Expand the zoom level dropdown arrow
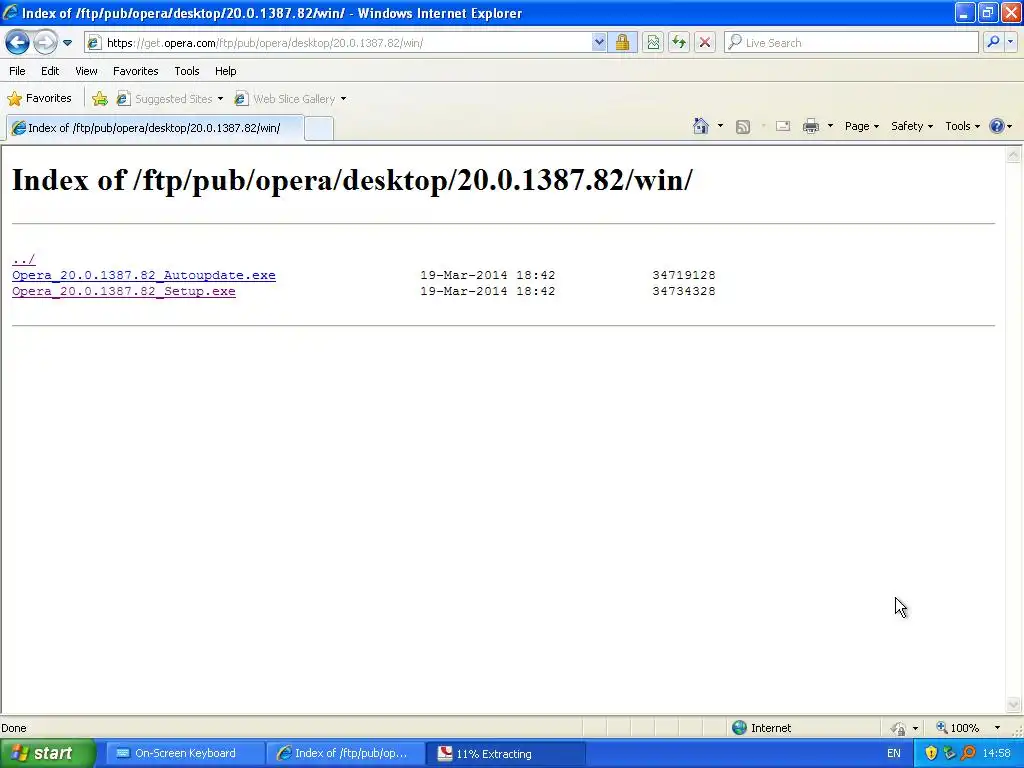 [x=997, y=728]
